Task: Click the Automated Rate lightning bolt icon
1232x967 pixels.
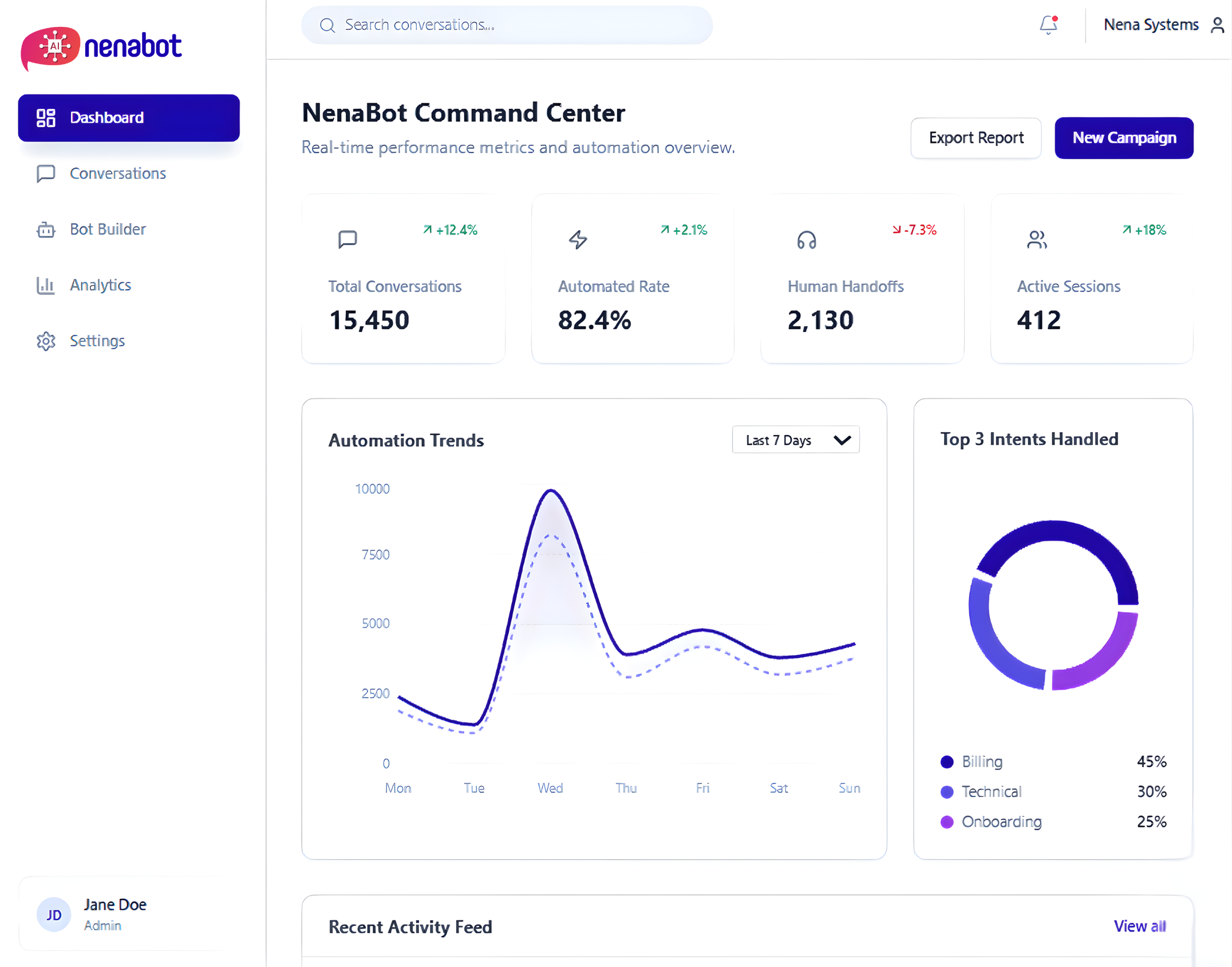Action: coord(578,239)
